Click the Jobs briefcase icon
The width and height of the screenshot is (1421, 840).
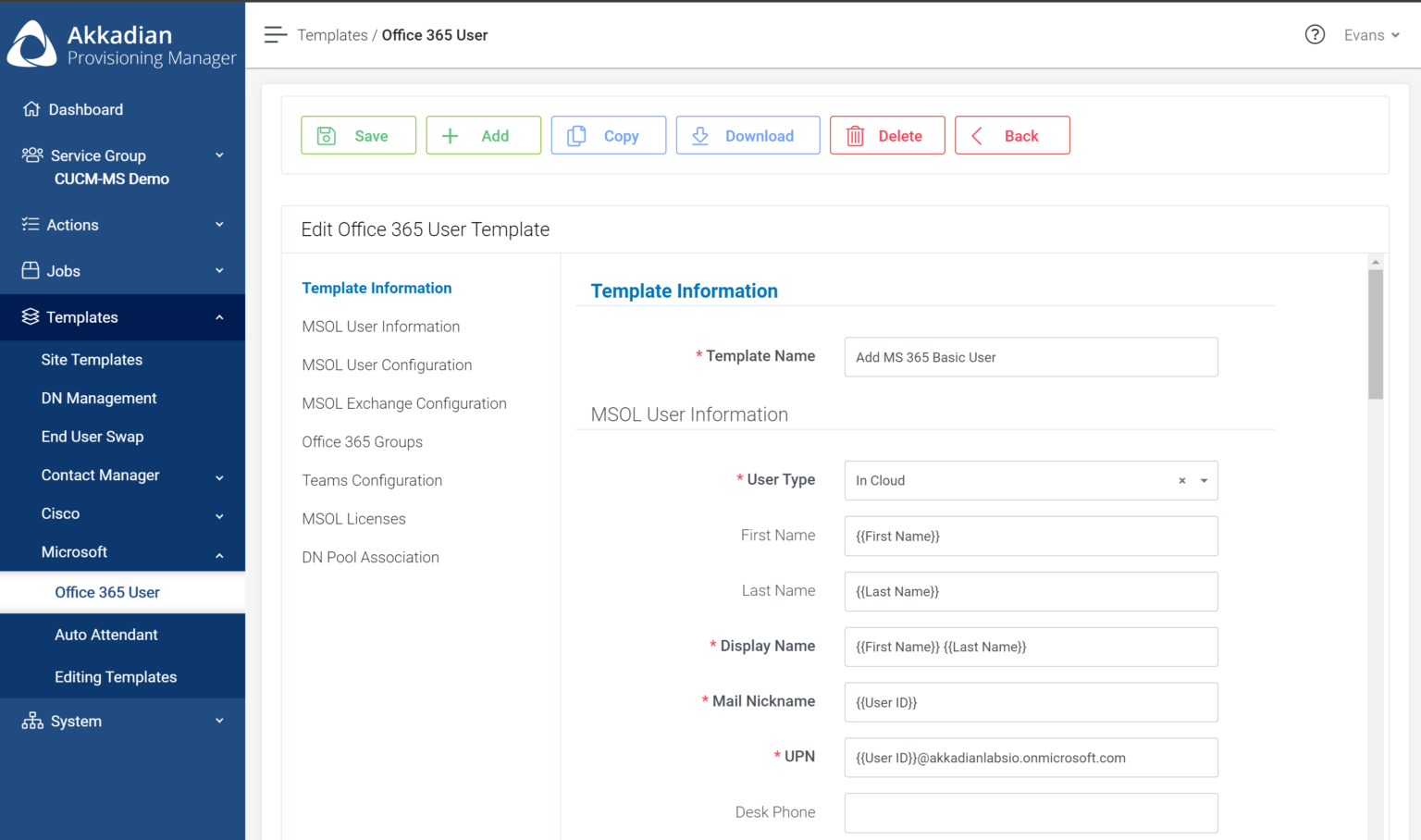coord(31,270)
